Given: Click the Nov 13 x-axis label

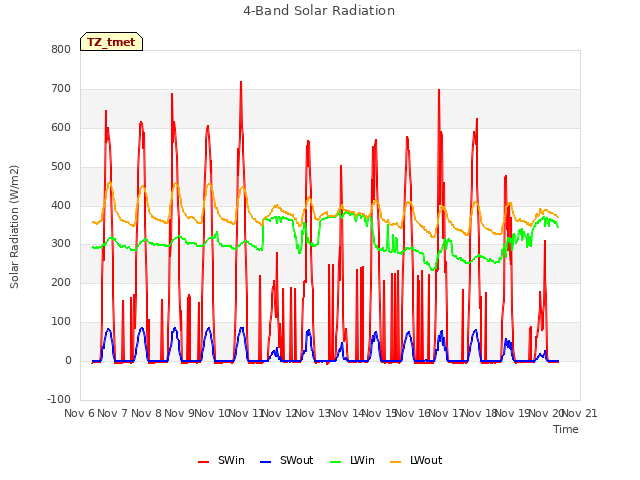Looking at the screenshot, I should click(x=312, y=413).
